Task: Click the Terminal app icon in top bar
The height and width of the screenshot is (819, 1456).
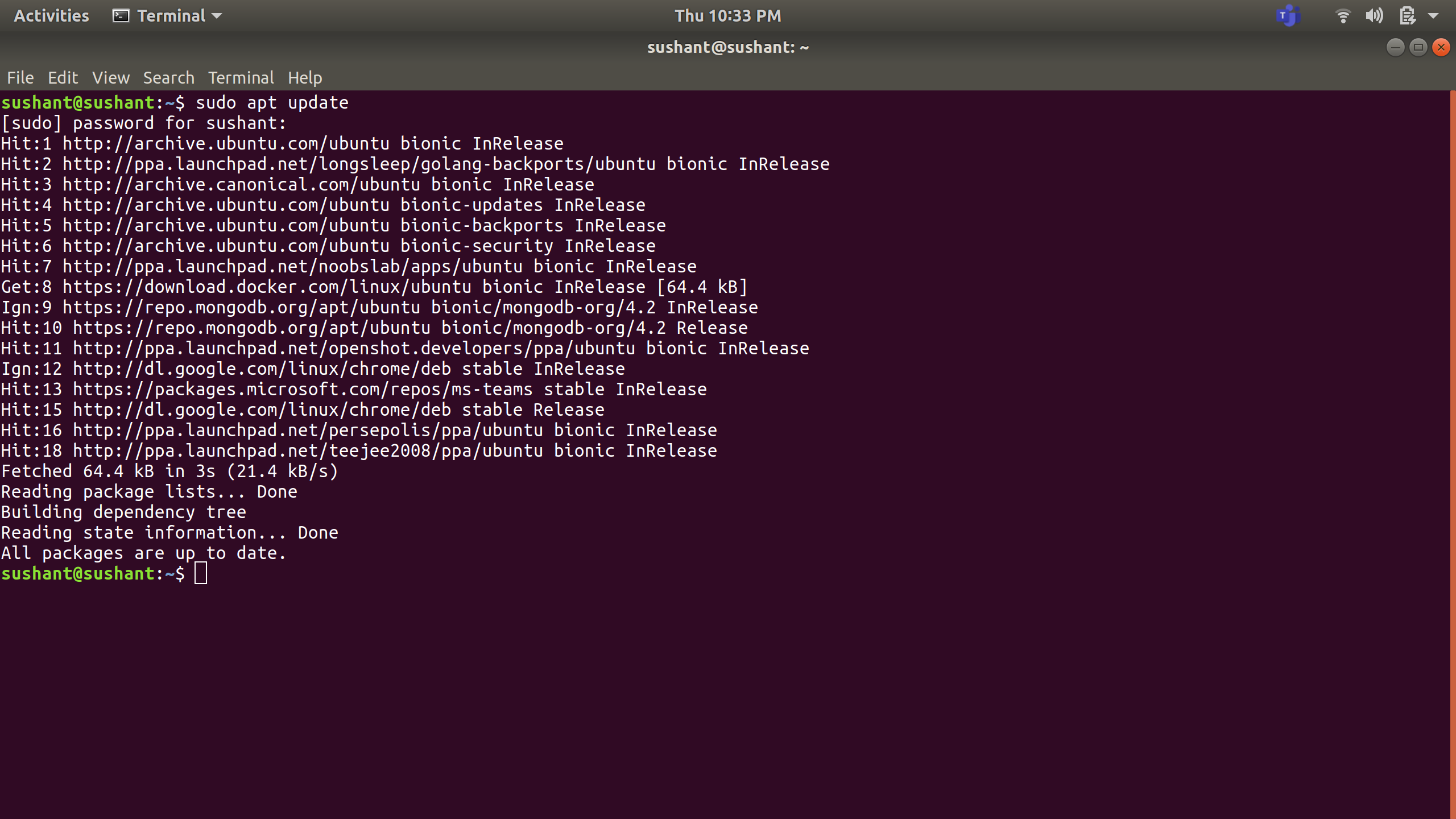Action: (121, 15)
